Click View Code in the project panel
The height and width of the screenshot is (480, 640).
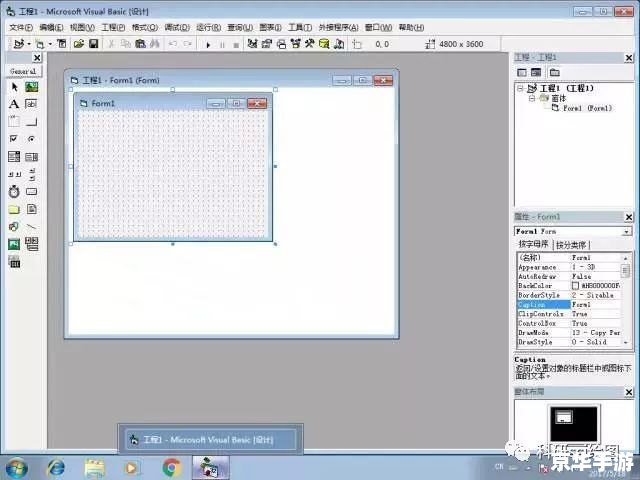tap(522, 73)
